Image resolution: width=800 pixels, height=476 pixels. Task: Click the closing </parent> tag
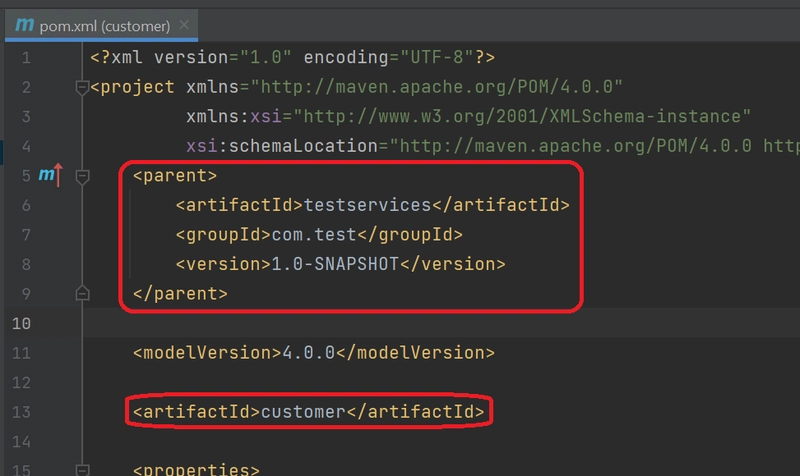(180, 294)
